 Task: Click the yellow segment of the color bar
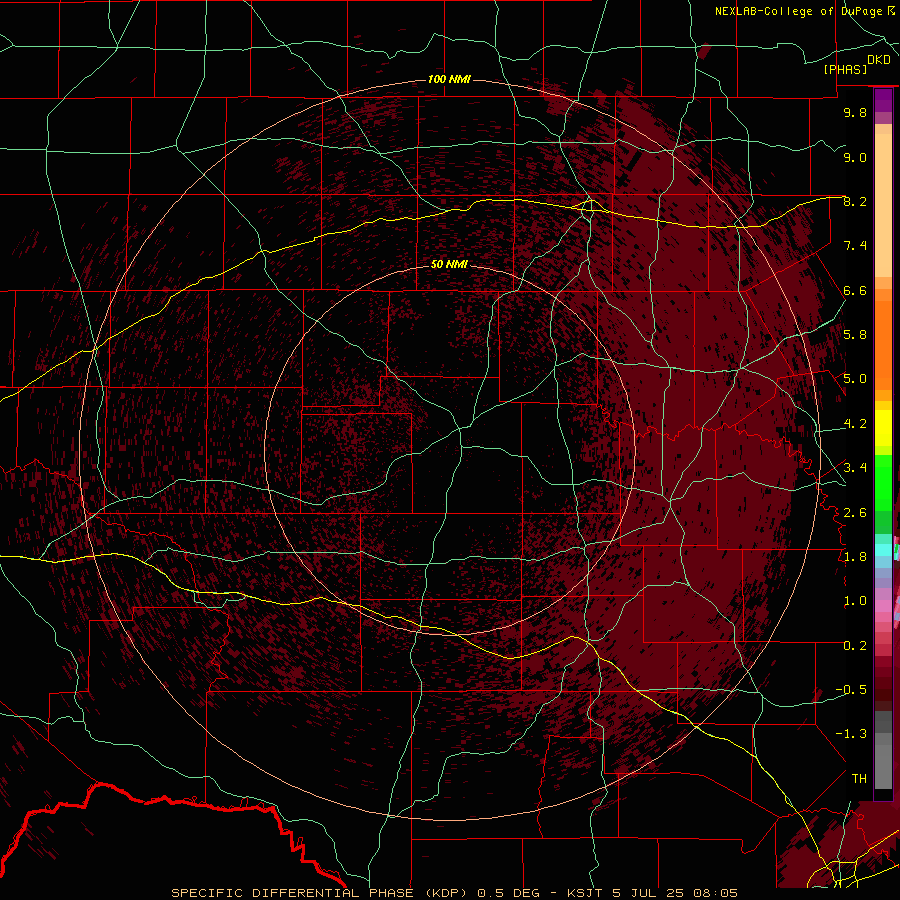tap(883, 428)
